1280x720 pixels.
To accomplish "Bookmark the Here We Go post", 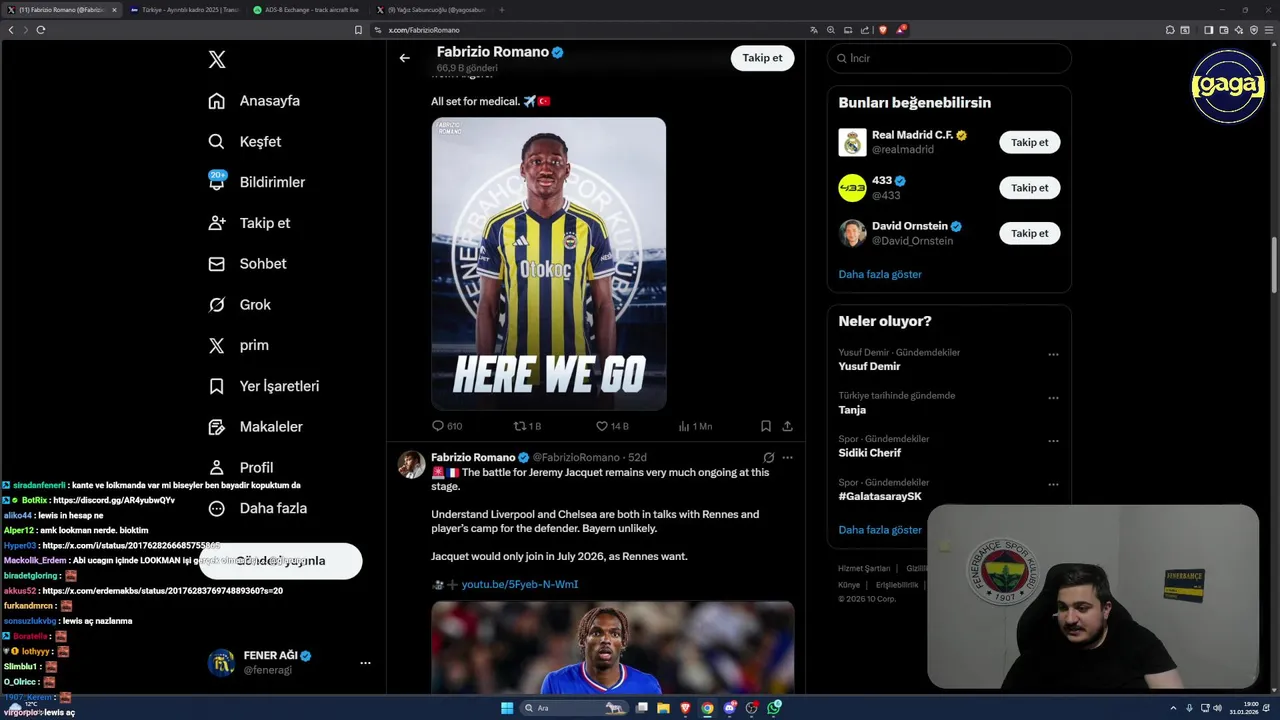I will coord(766,426).
